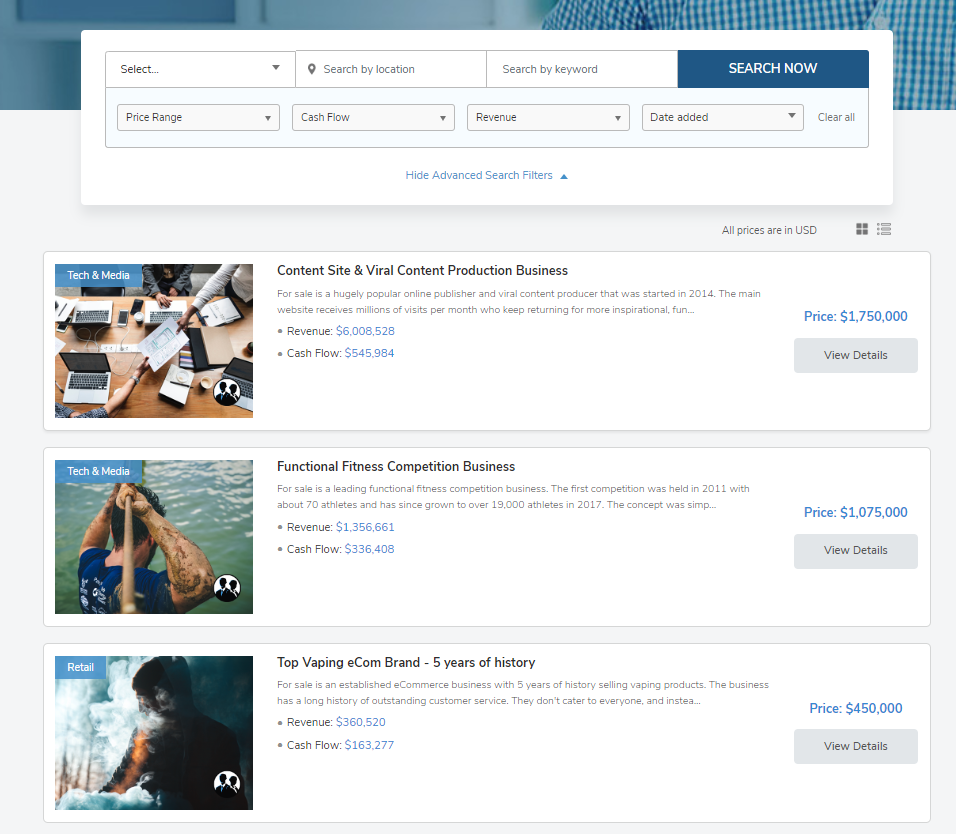
Task: Open Top Vaping eCom Brand listing title
Action: tap(406, 663)
